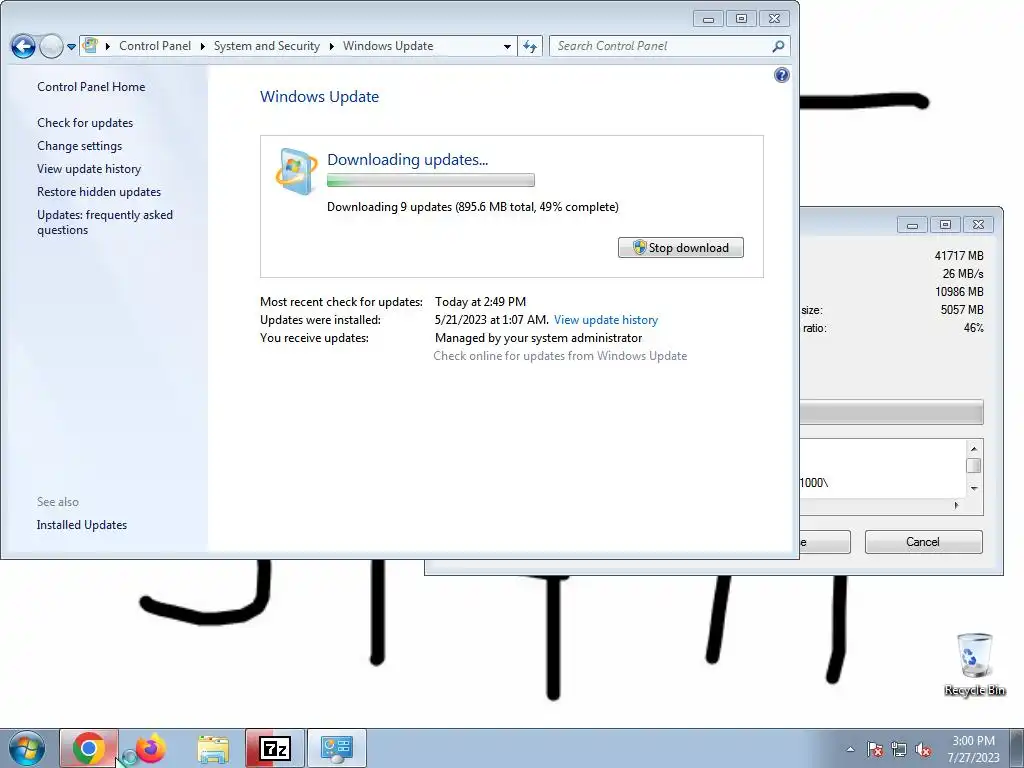The height and width of the screenshot is (768, 1024).
Task: Maximize the 7-Zip progress window
Action: (945, 225)
